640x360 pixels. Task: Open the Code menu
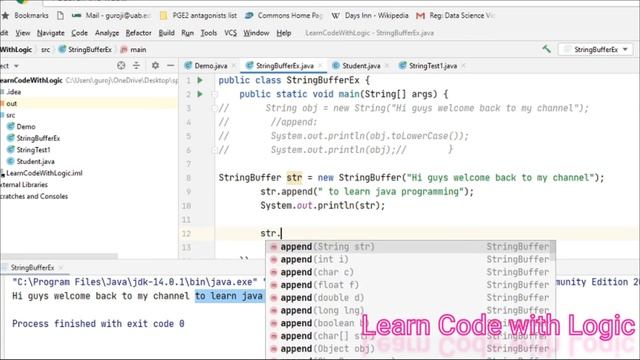[79, 33]
